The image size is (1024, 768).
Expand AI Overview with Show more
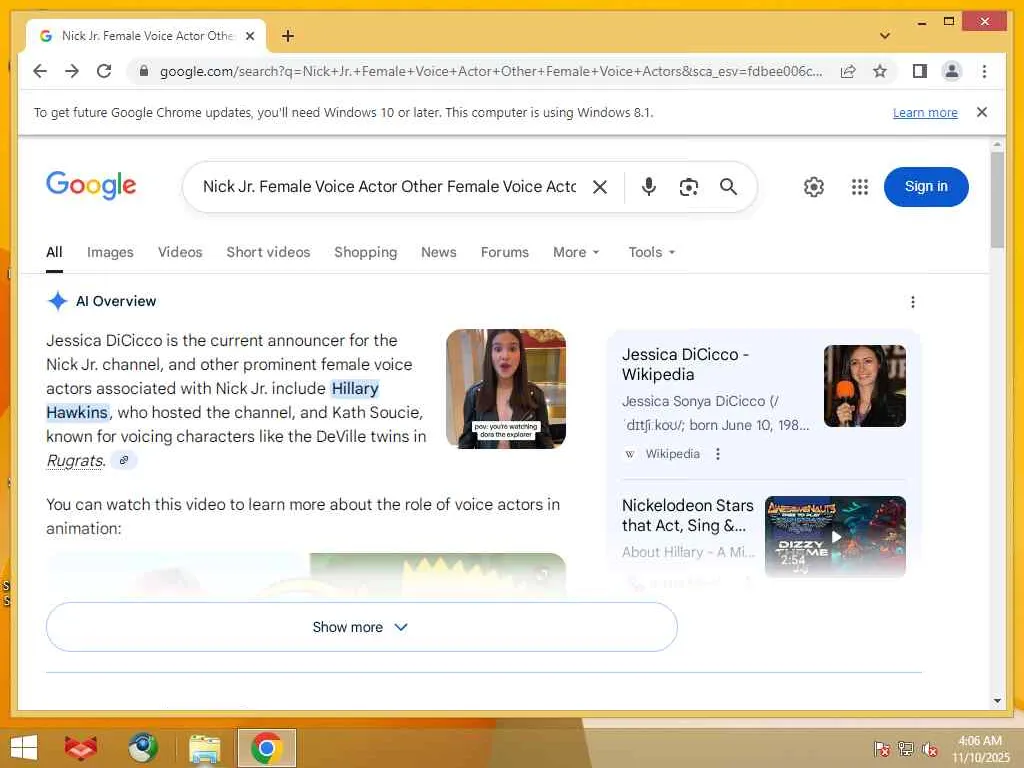362,627
